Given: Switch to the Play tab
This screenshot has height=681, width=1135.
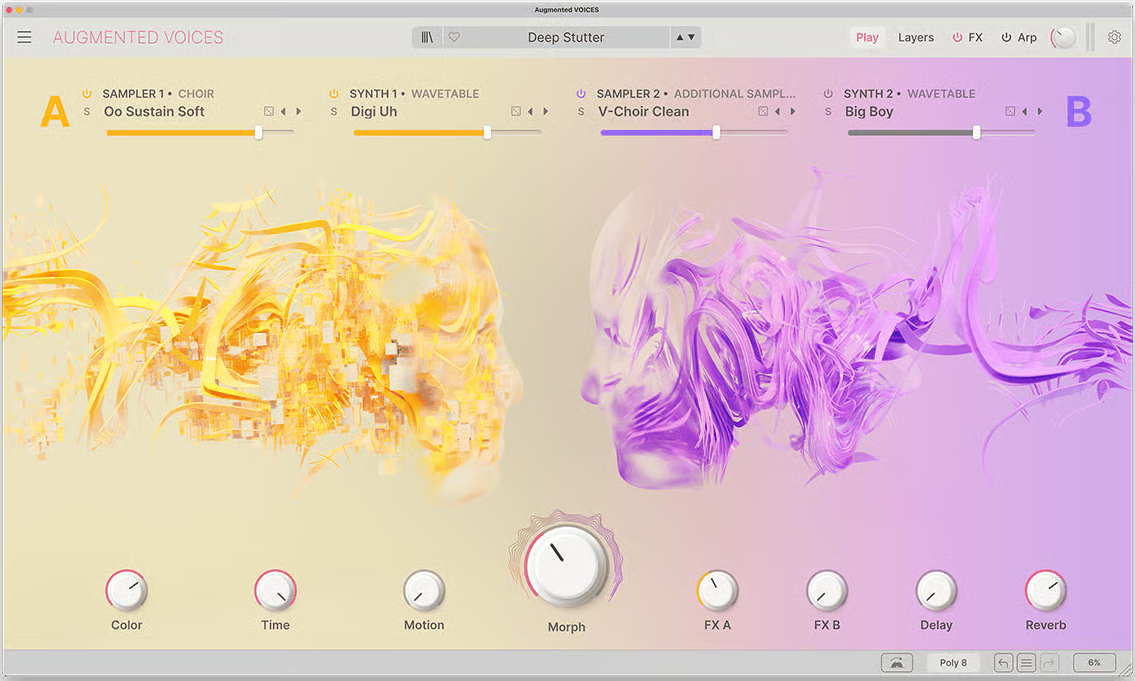Looking at the screenshot, I should tap(867, 37).
